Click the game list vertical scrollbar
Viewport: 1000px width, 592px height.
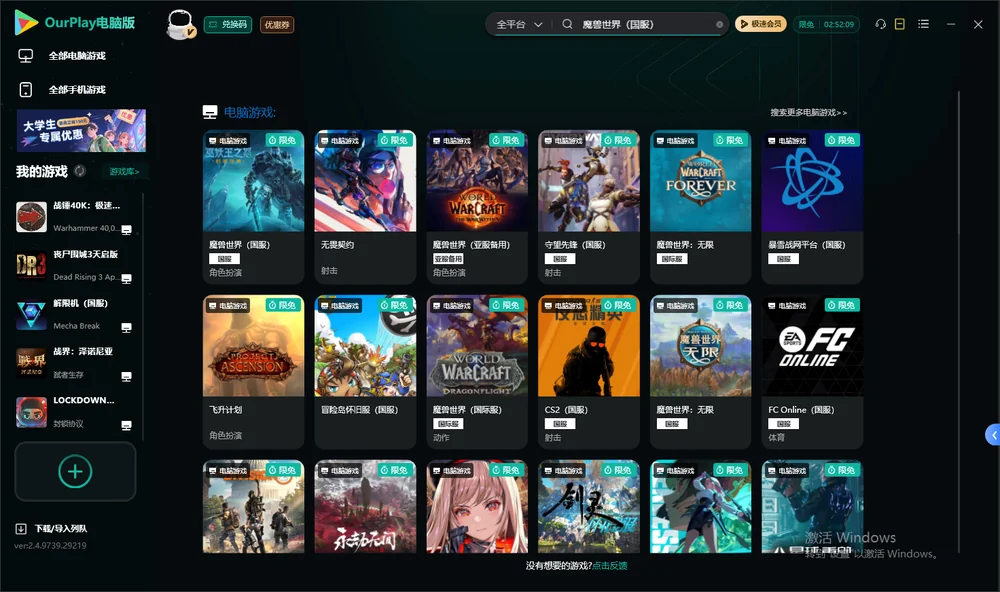tap(959, 322)
